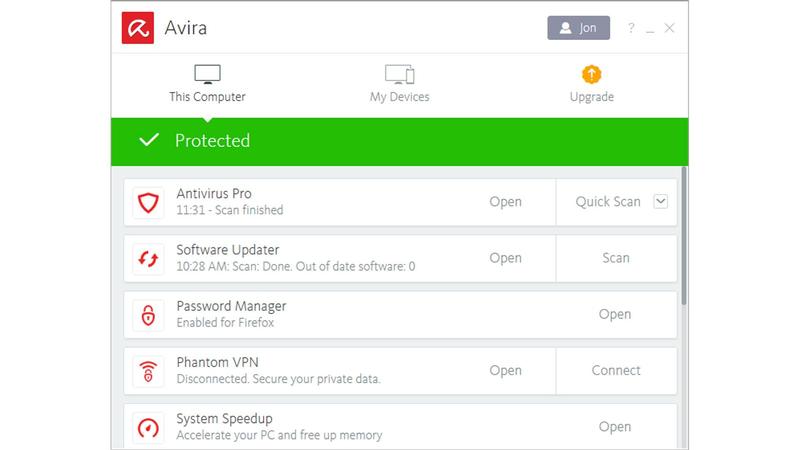
Task: Open Antivirus Pro
Action: coord(505,202)
